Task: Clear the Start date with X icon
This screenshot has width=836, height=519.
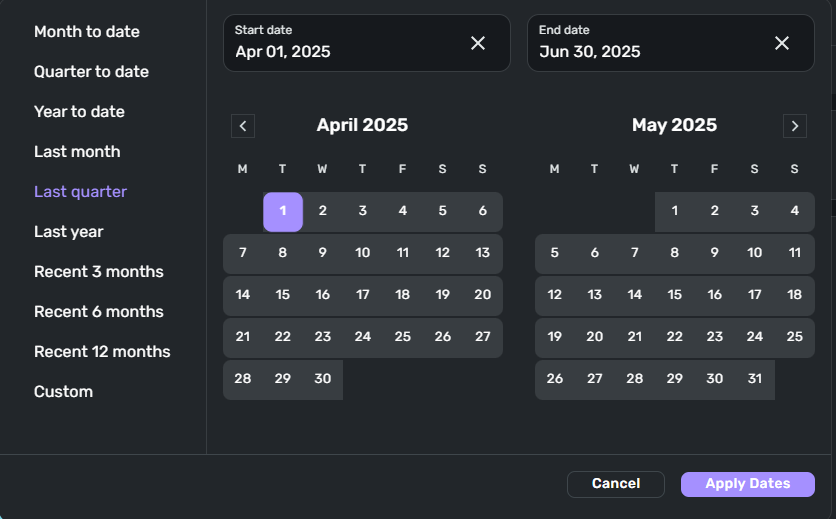Action: 478,43
